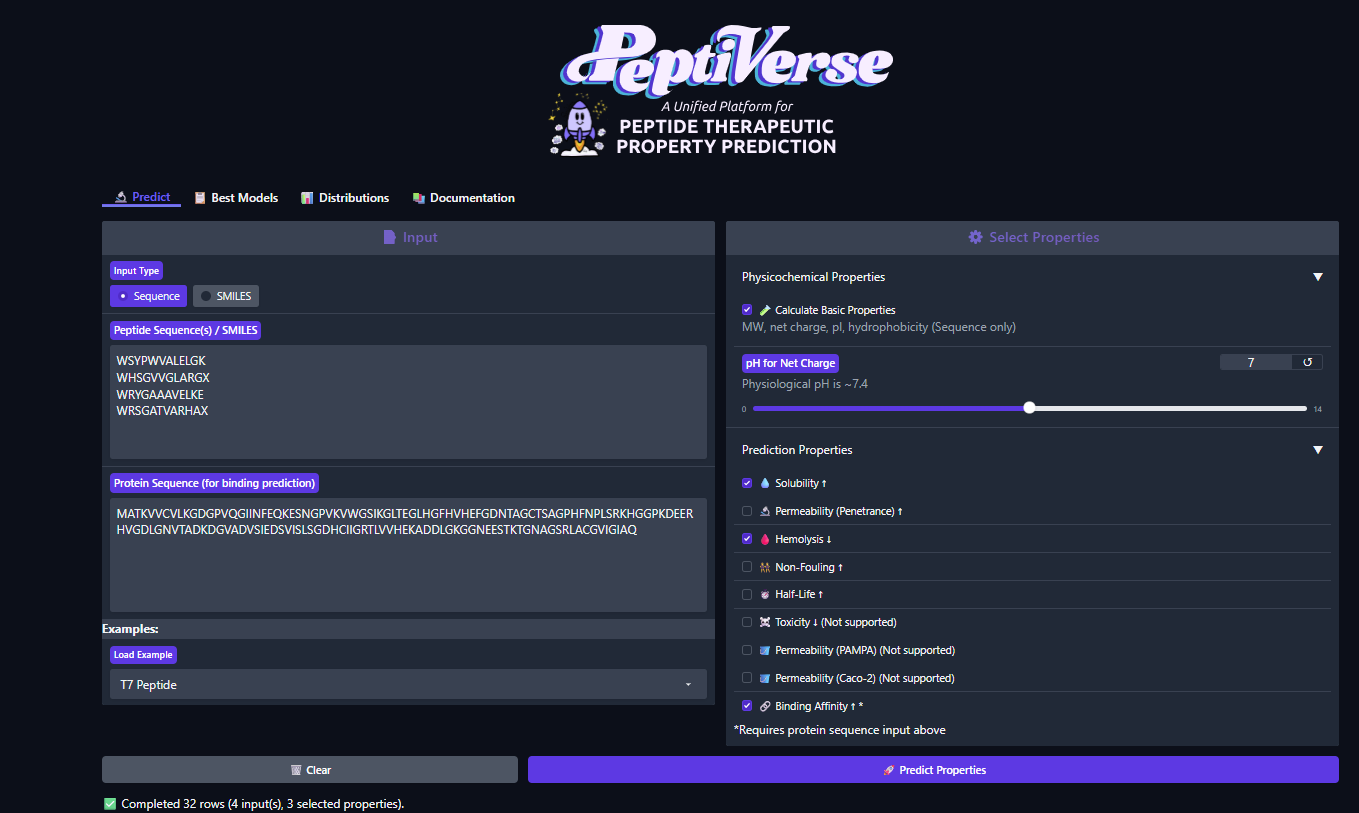The height and width of the screenshot is (813, 1359).
Task: Go to the Documentation tab
Action: coord(463,198)
